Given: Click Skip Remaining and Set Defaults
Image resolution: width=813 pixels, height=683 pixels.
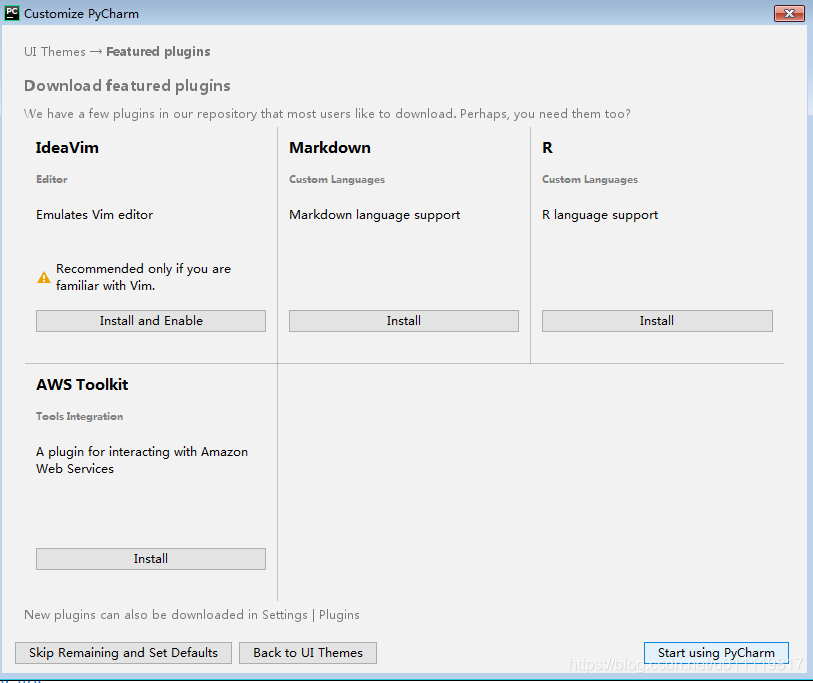Looking at the screenshot, I should click(123, 653).
